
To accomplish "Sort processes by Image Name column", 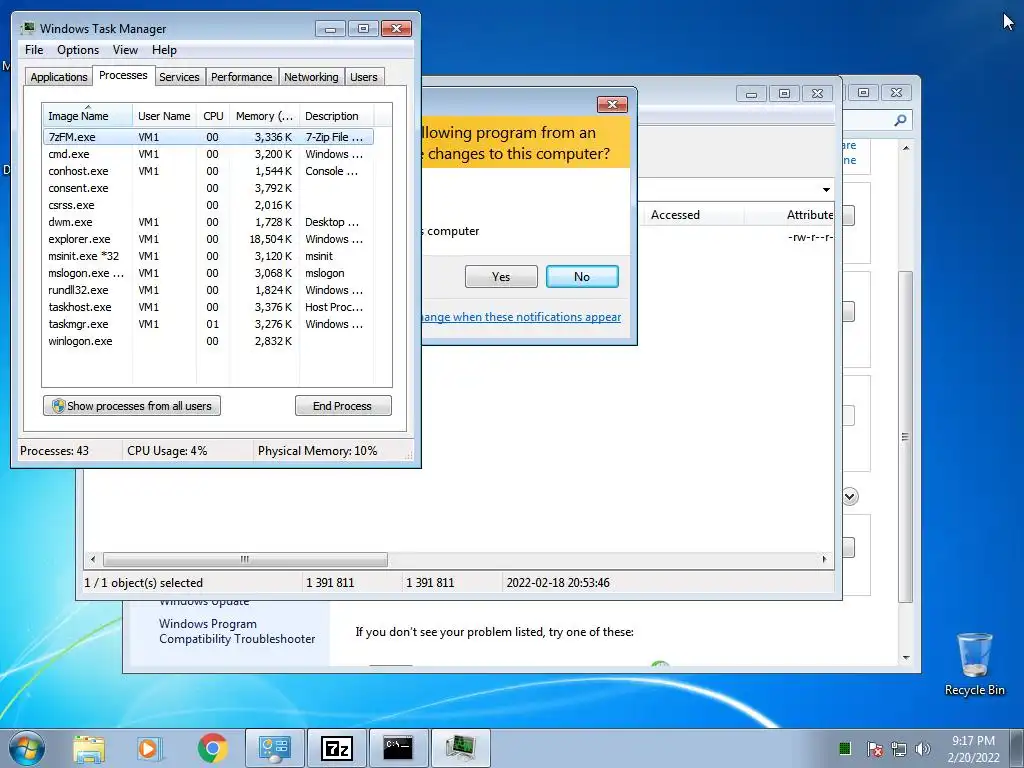I will coord(88,116).
